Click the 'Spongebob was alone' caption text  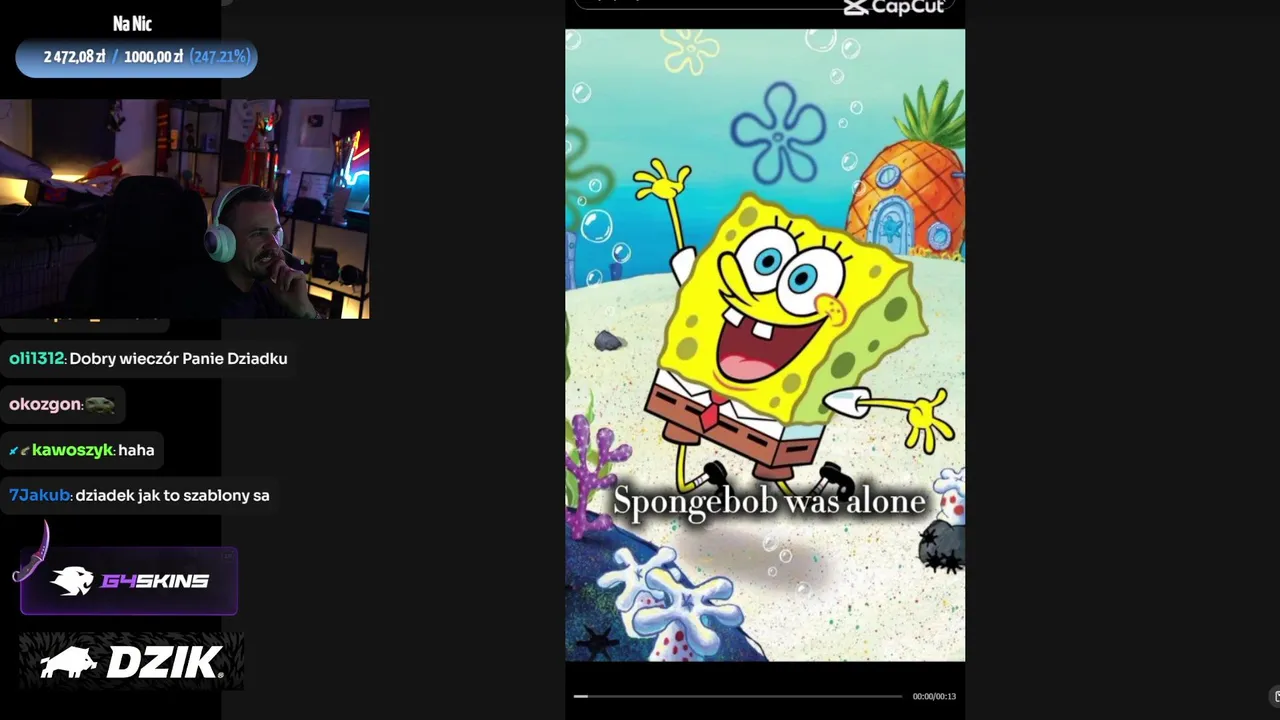(x=769, y=500)
